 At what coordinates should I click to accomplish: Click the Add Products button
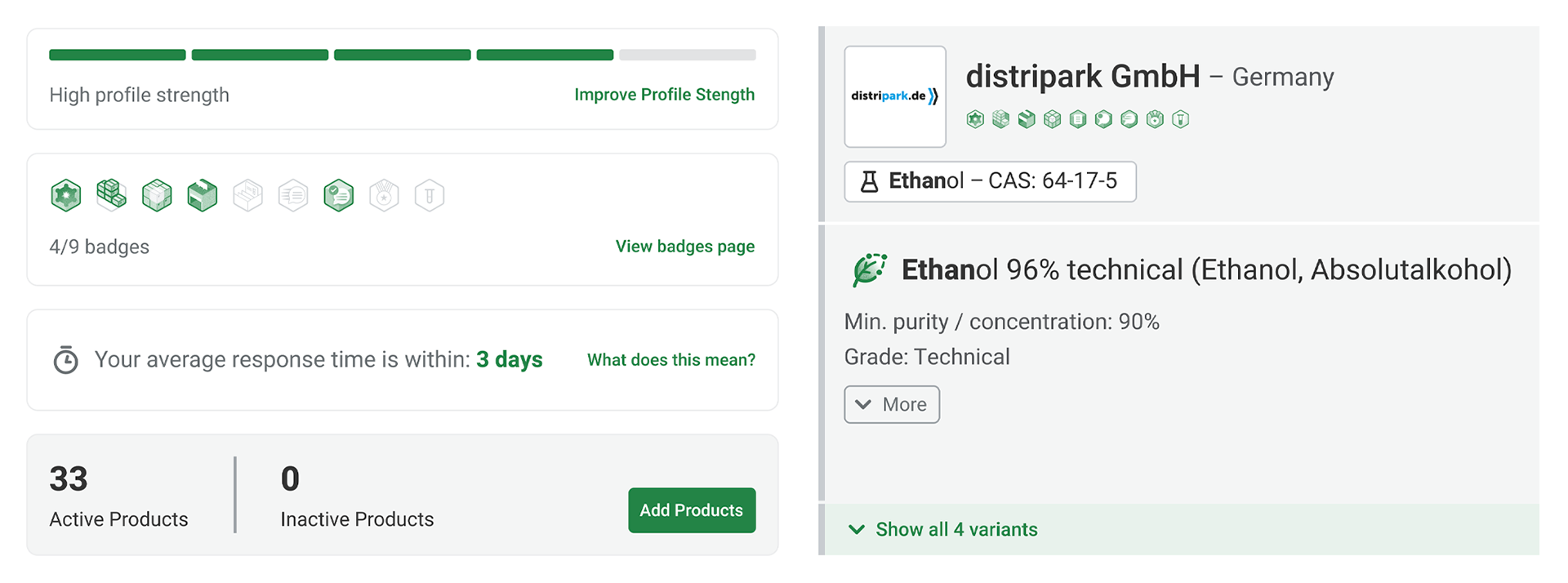click(692, 510)
